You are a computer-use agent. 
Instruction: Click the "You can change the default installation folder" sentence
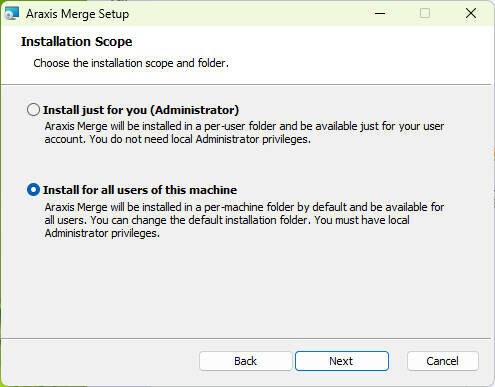click(201, 220)
